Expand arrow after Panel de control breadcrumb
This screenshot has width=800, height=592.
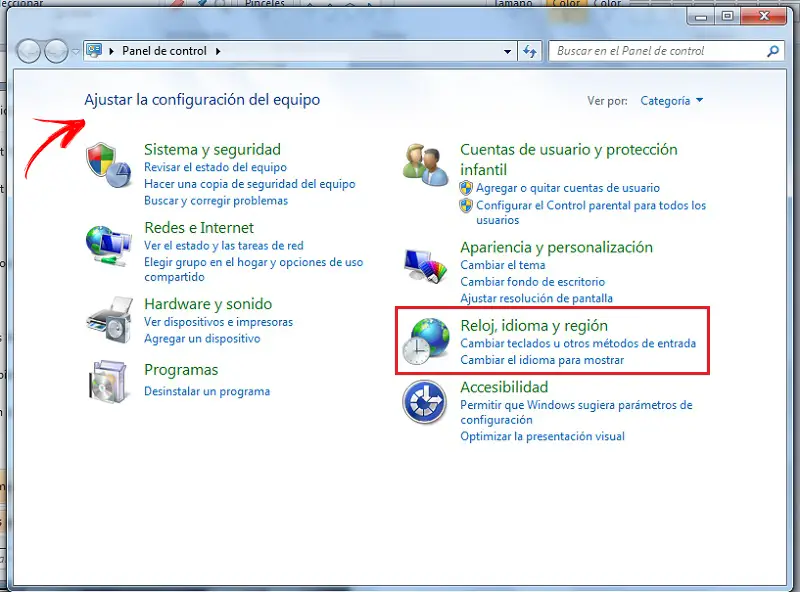(218, 51)
